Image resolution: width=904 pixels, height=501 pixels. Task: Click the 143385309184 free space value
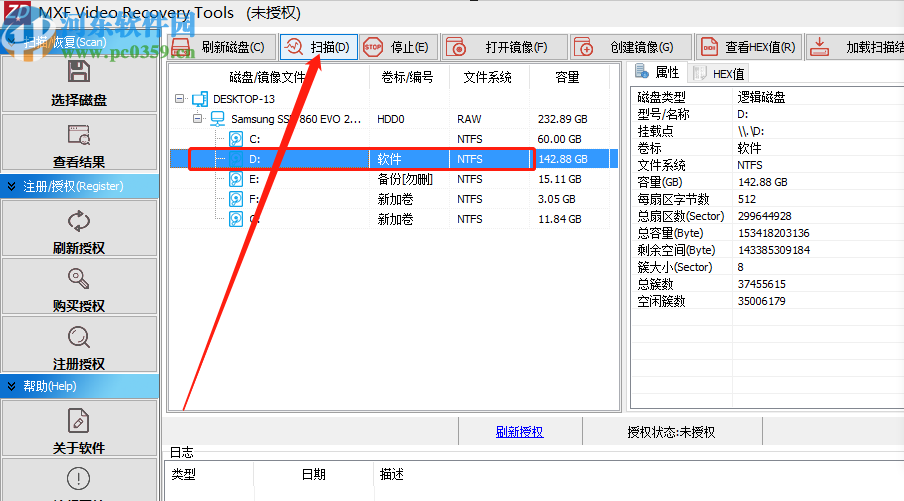[774, 250]
